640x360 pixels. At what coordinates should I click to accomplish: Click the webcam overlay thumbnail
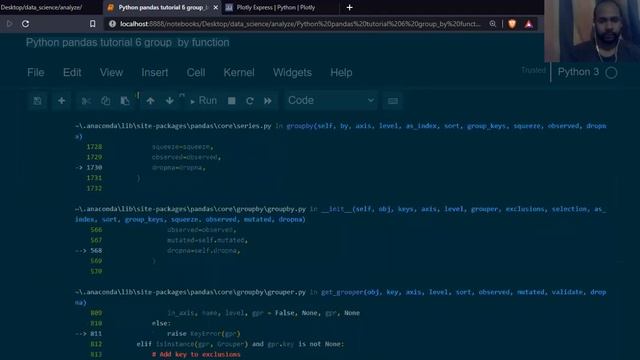(x=592, y=31)
